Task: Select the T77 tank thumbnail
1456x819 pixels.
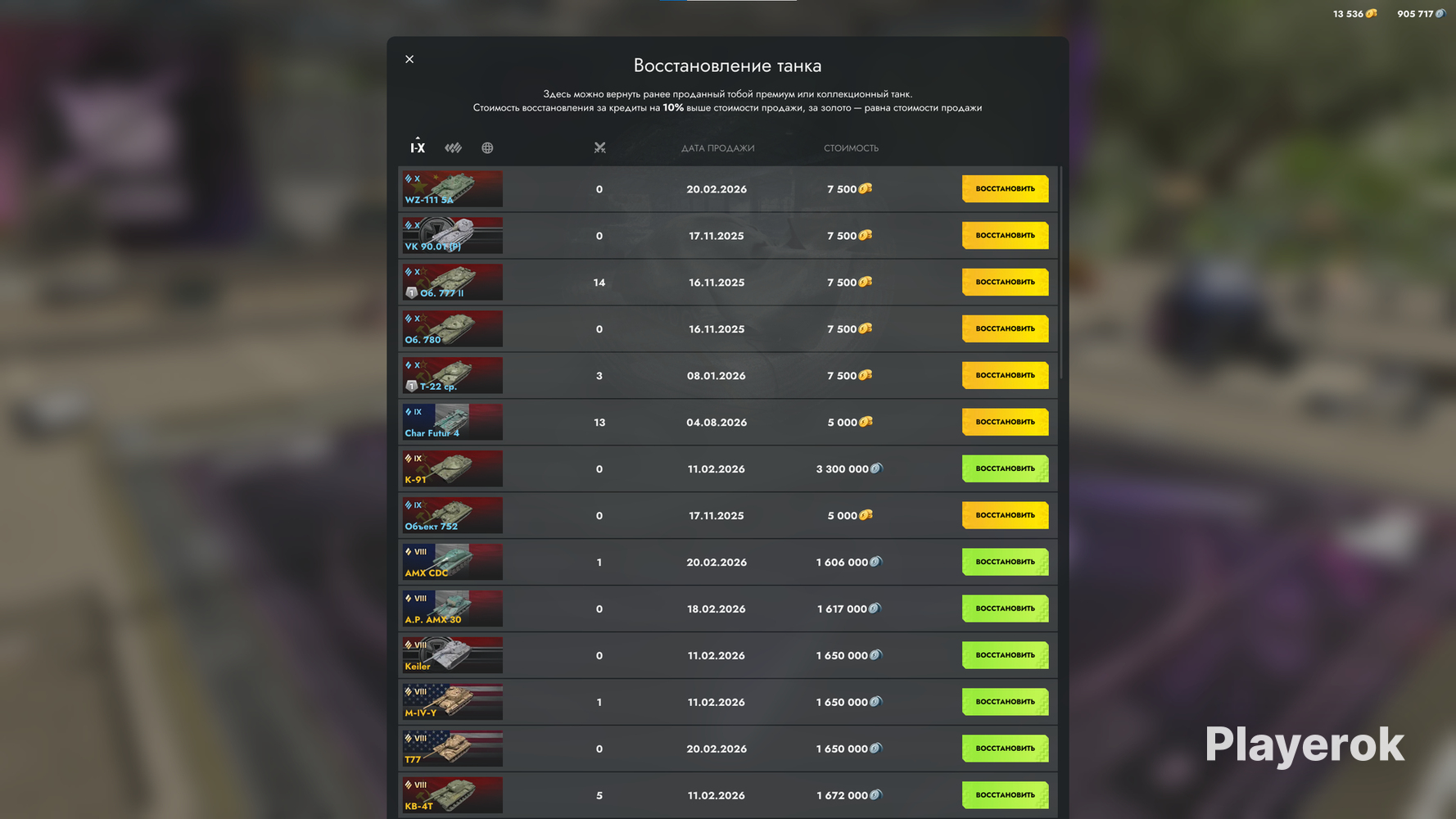Action: [452, 749]
